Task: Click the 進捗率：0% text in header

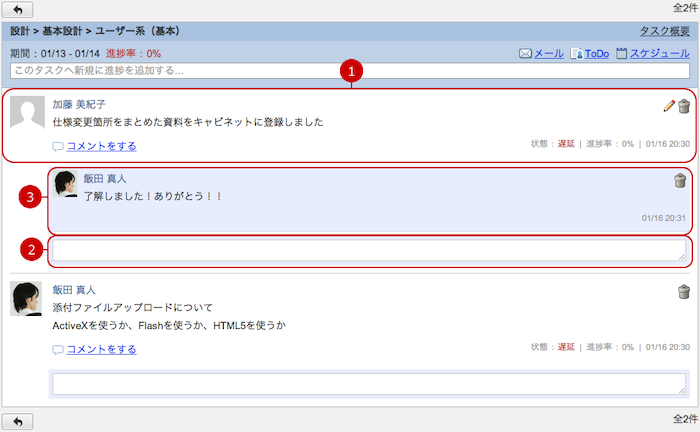Action: pyautogui.click(x=133, y=54)
